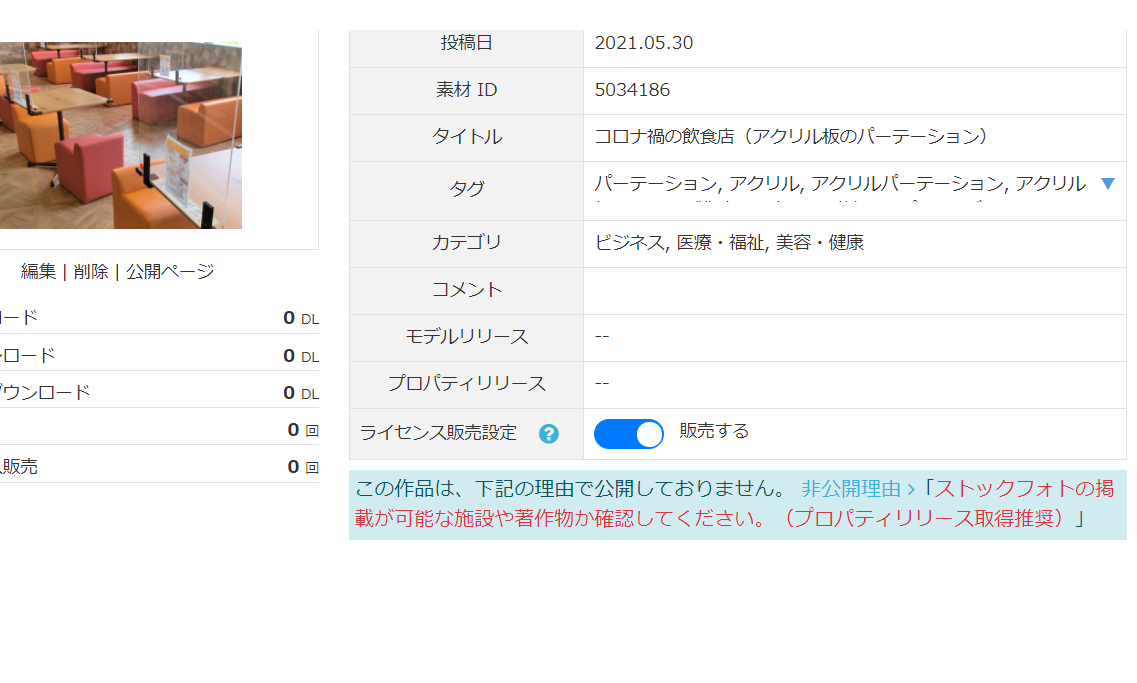Click the タイトル row label
This screenshot has width=1137, height=683.
point(466,136)
